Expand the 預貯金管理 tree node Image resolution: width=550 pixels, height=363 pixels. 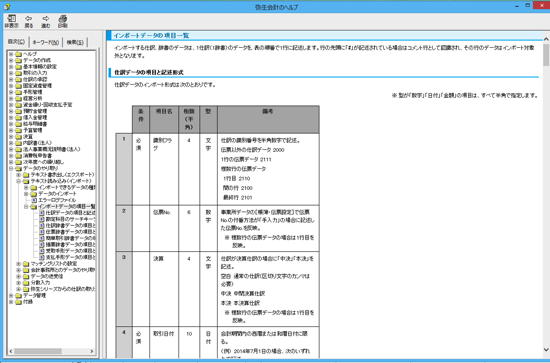click(x=11, y=111)
